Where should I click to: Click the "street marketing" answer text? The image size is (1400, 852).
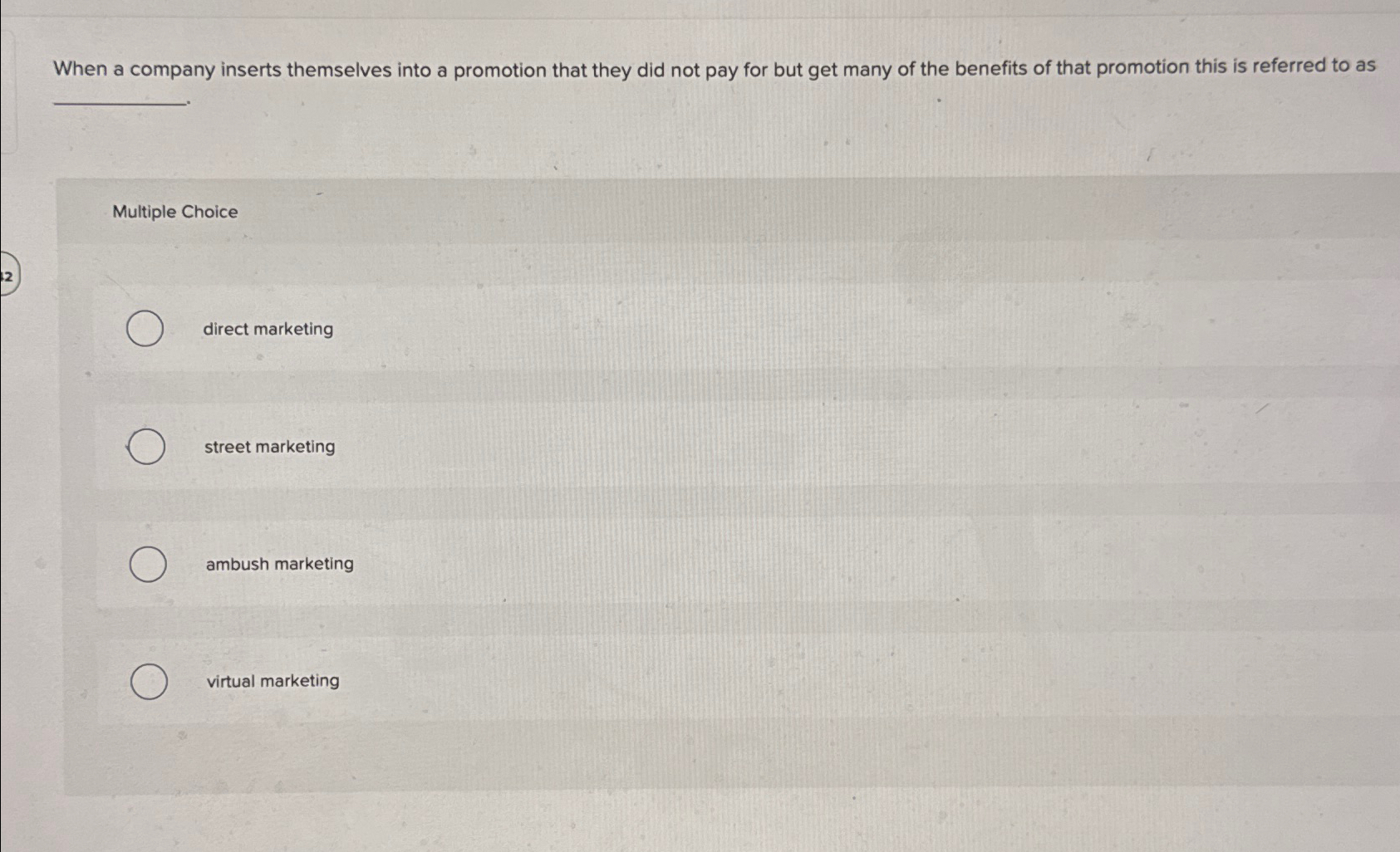[269, 447]
